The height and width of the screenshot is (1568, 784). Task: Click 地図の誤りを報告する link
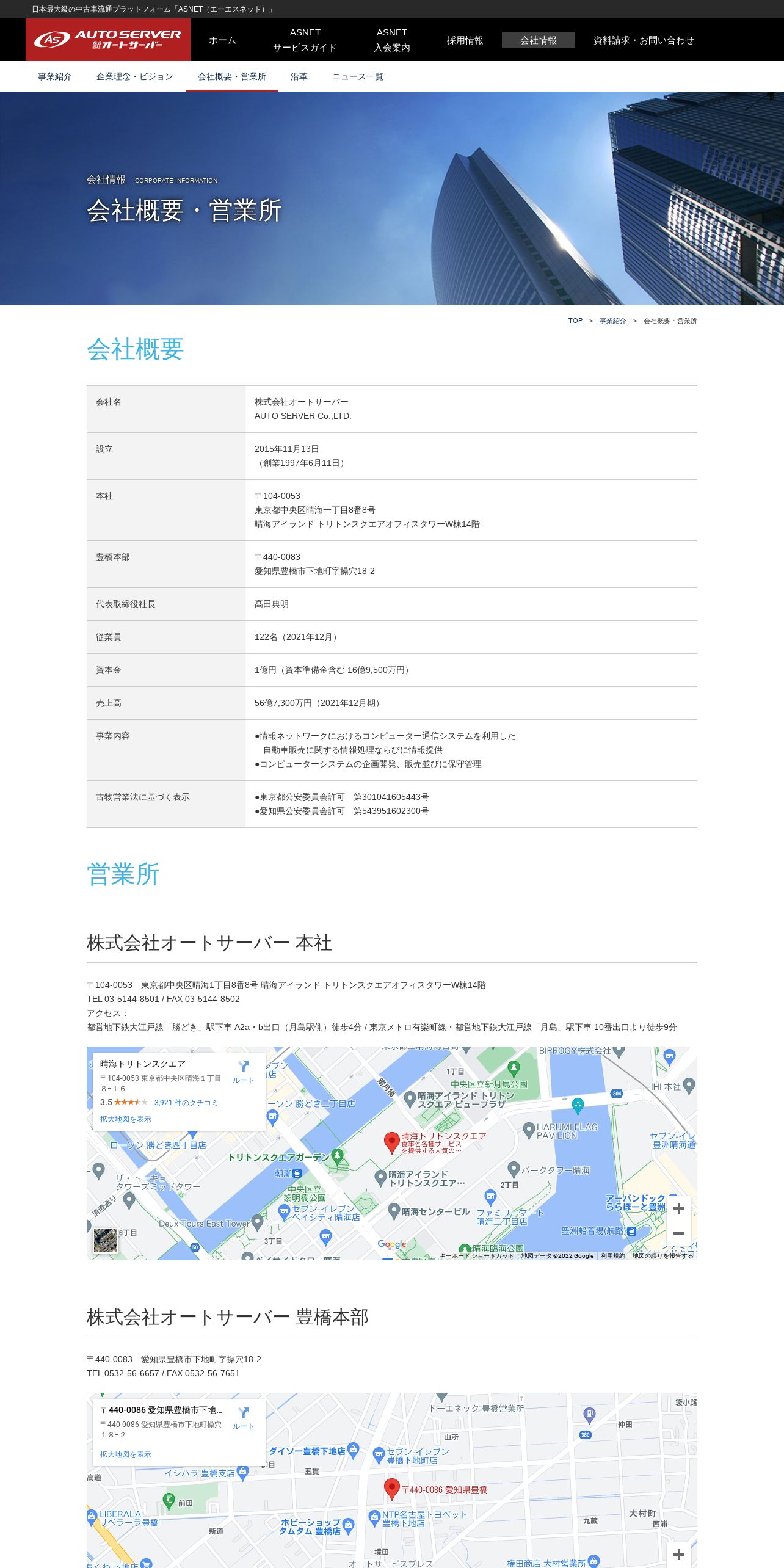point(662,1255)
